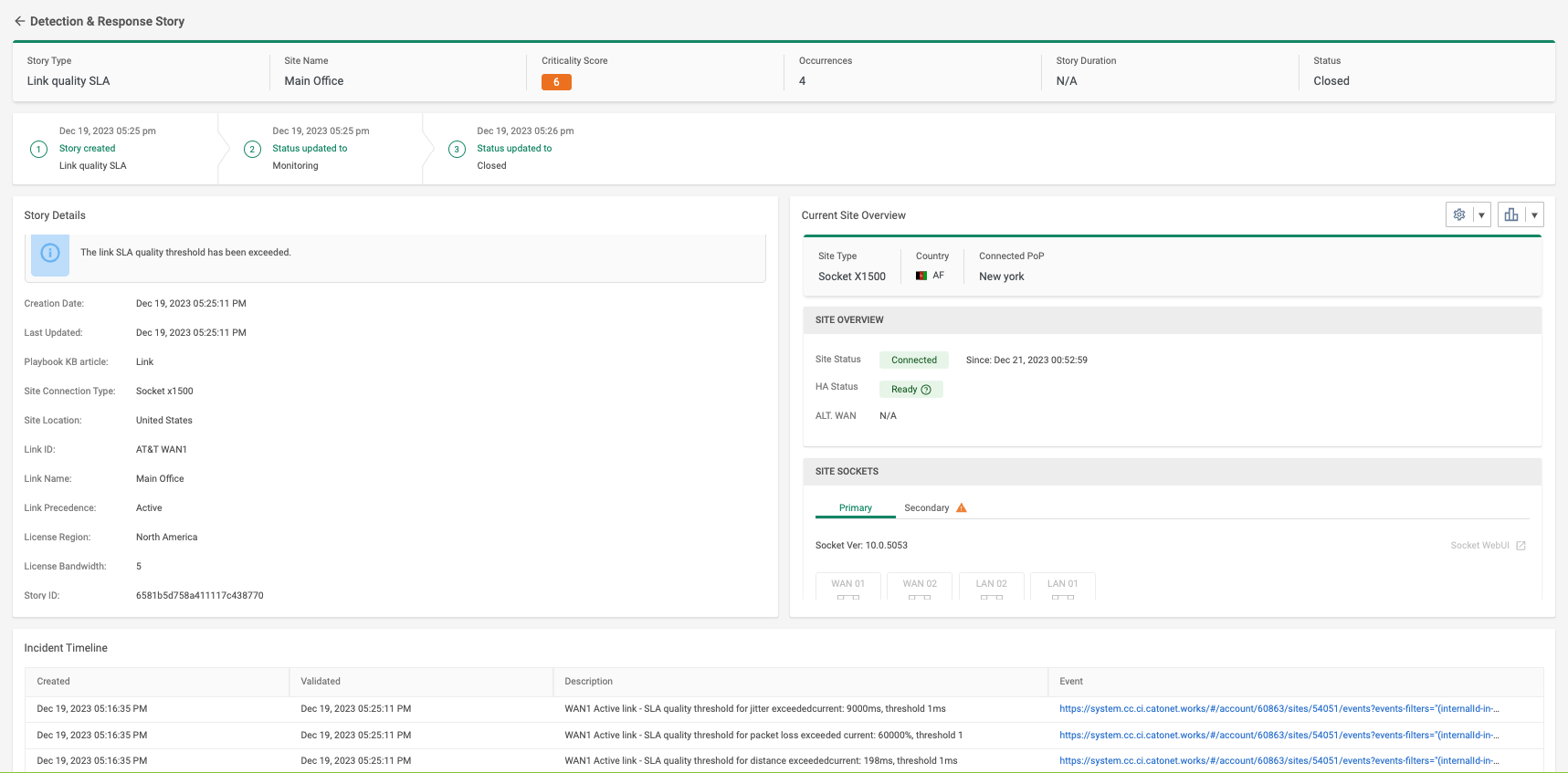Click the 'Socket Ver: 10.0.5053' text

(861, 546)
